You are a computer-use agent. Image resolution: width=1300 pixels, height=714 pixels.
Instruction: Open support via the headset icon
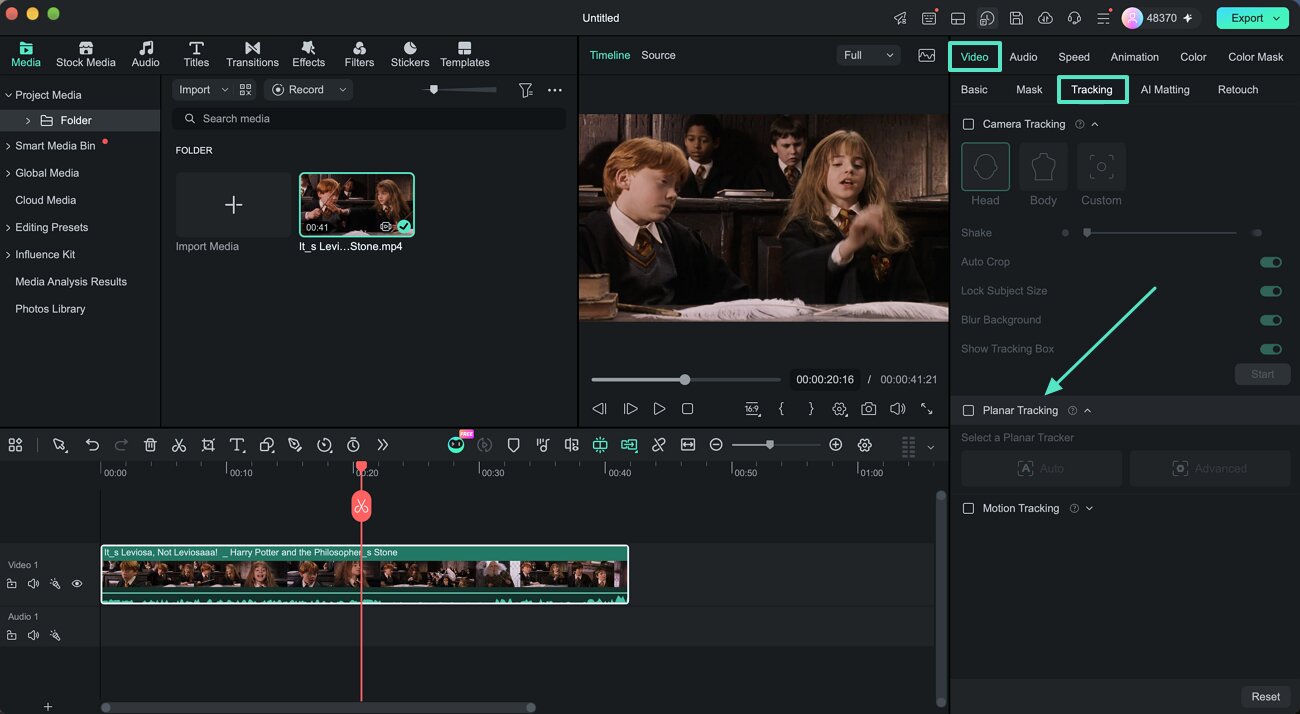[1074, 18]
